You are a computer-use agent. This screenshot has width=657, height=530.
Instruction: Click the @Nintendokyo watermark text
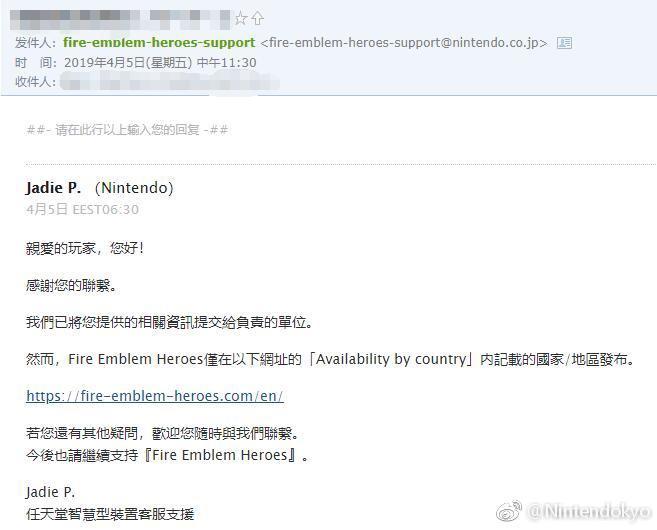click(x=589, y=512)
